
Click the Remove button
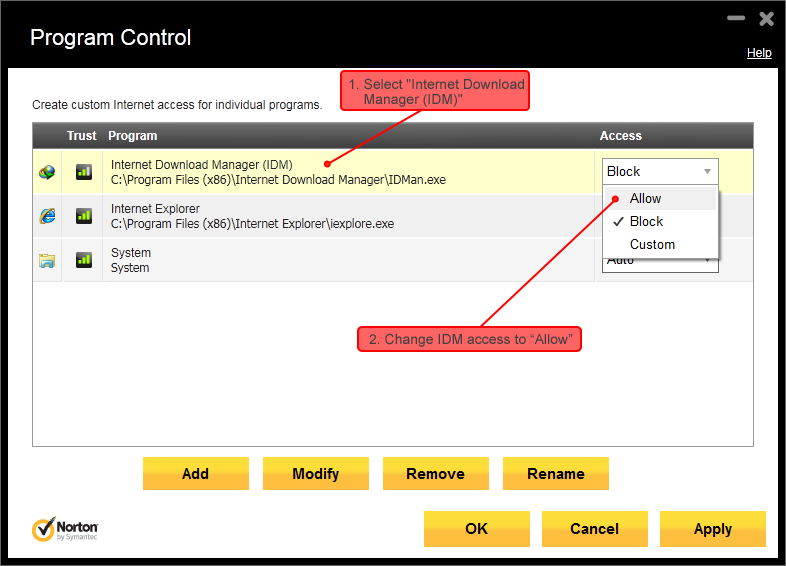tap(436, 474)
